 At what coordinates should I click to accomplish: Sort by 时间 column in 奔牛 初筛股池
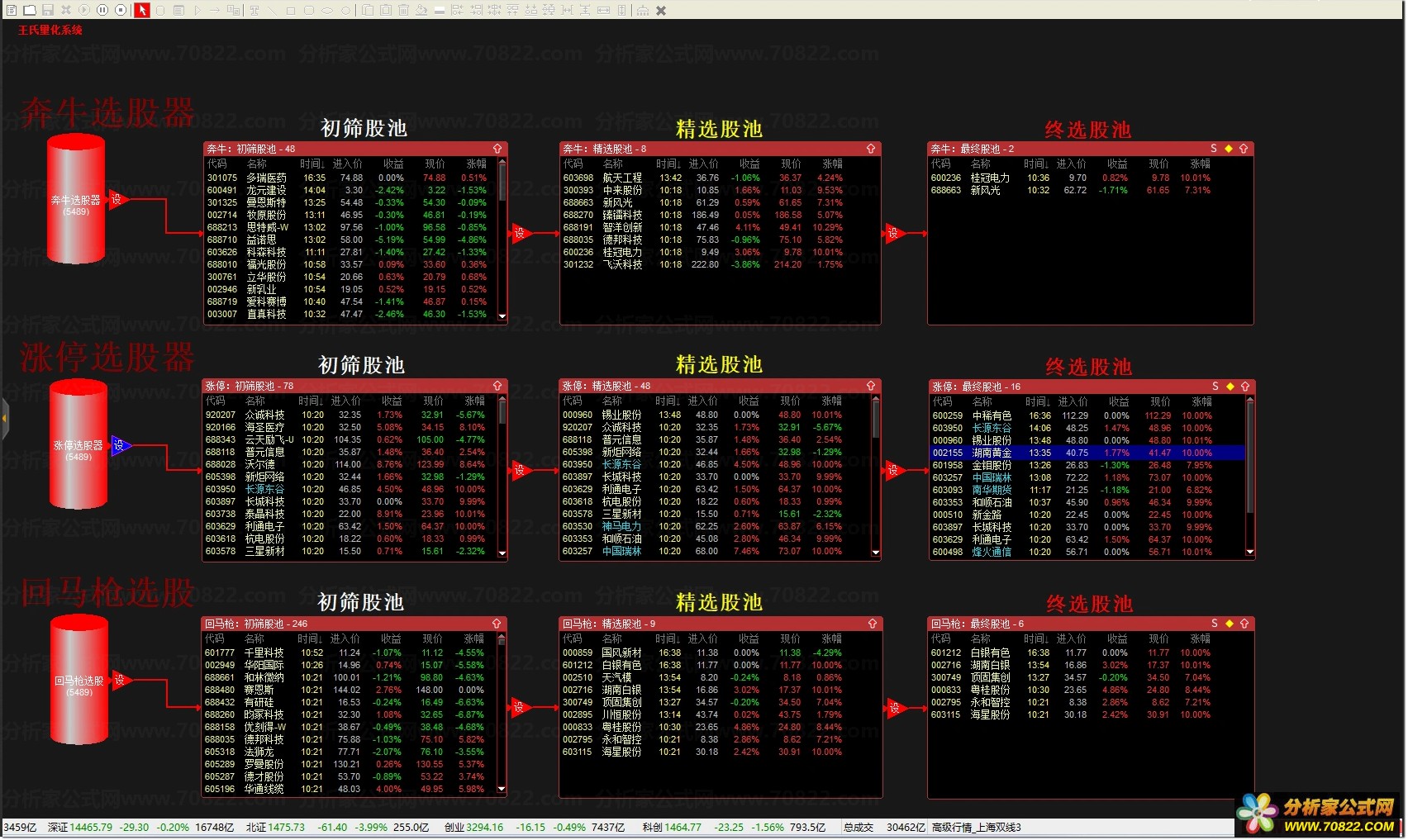pos(313,164)
